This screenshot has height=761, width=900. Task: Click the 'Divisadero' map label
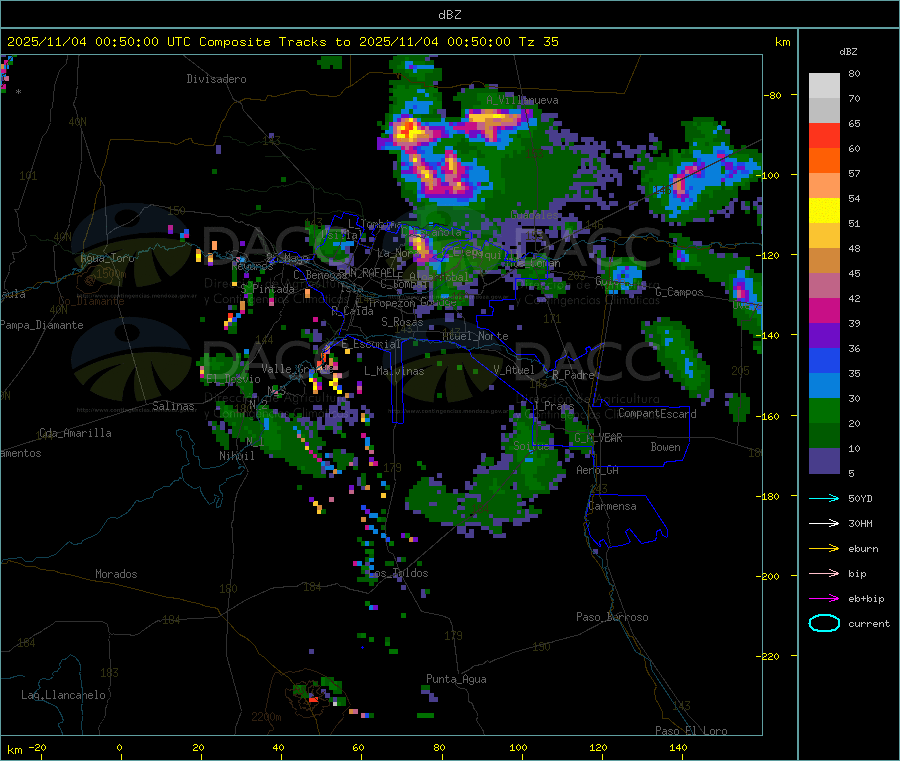pyautogui.click(x=216, y=79)
